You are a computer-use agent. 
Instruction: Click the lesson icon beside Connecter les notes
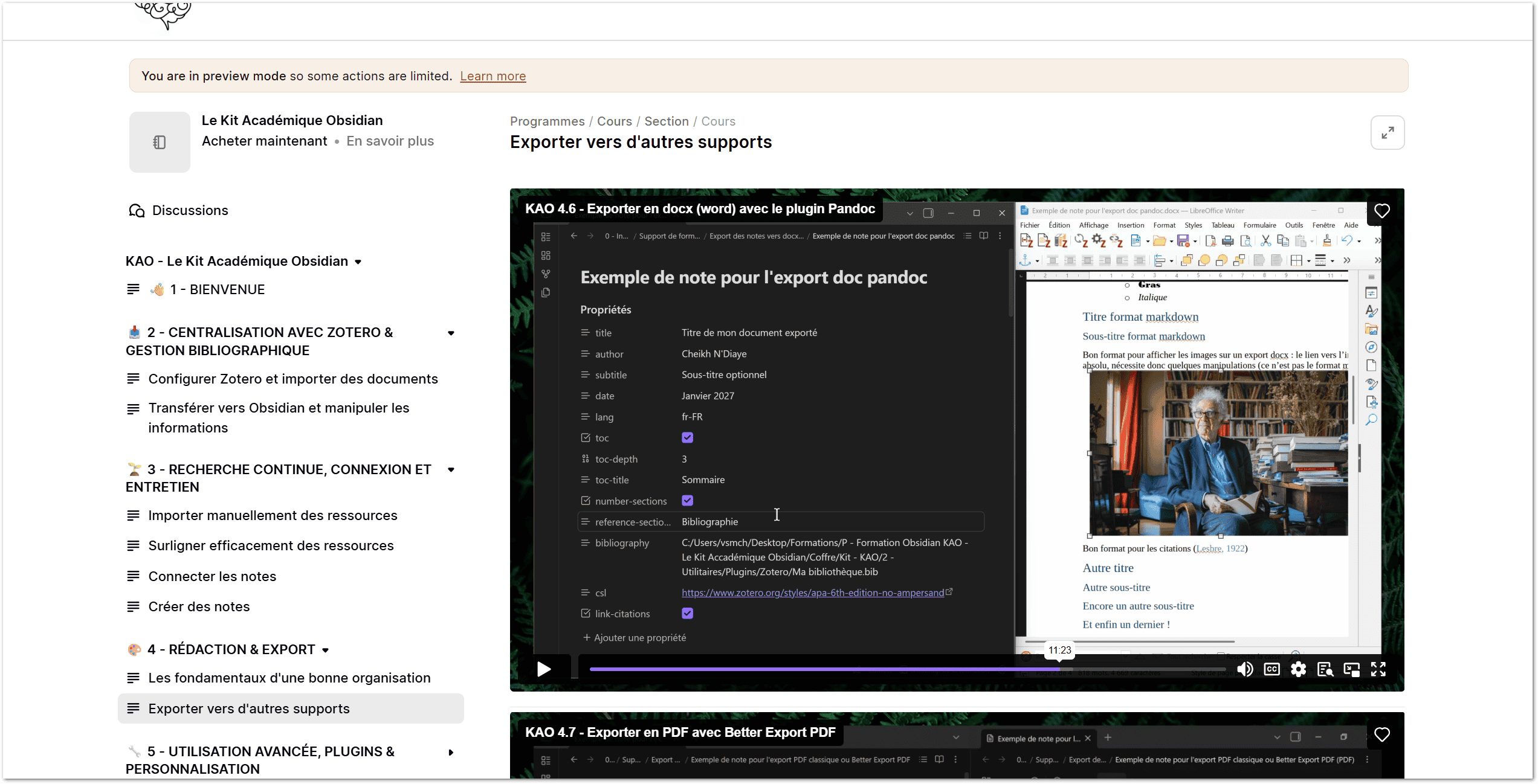(x=134, y=576)
